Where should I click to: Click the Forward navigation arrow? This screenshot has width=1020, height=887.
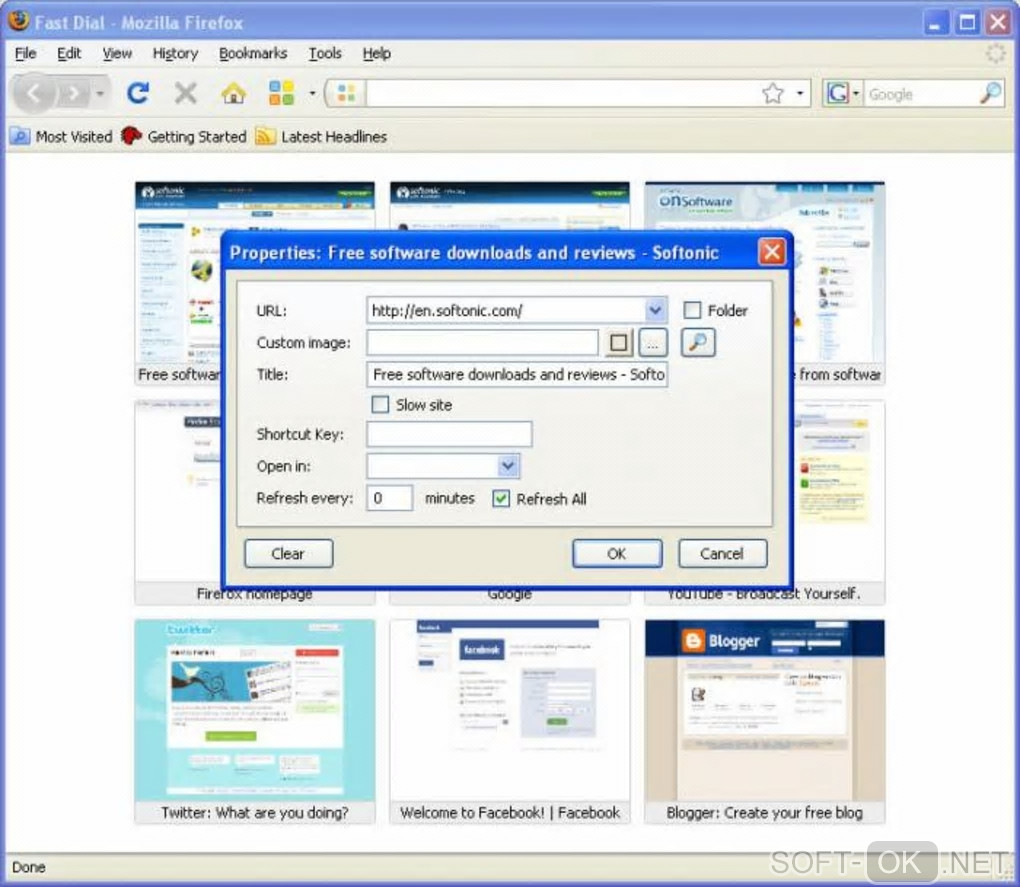pyautogui.click(x=74, y=94)
